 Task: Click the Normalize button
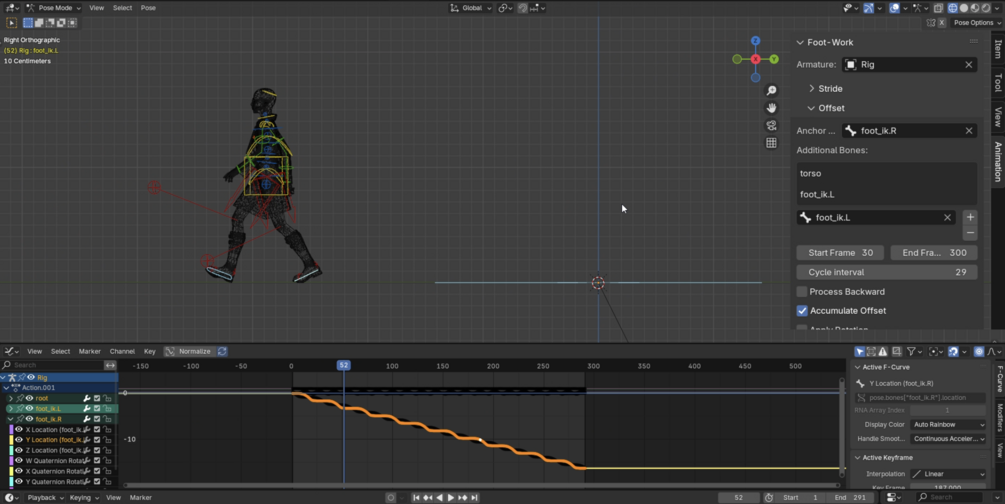[188, 351]
